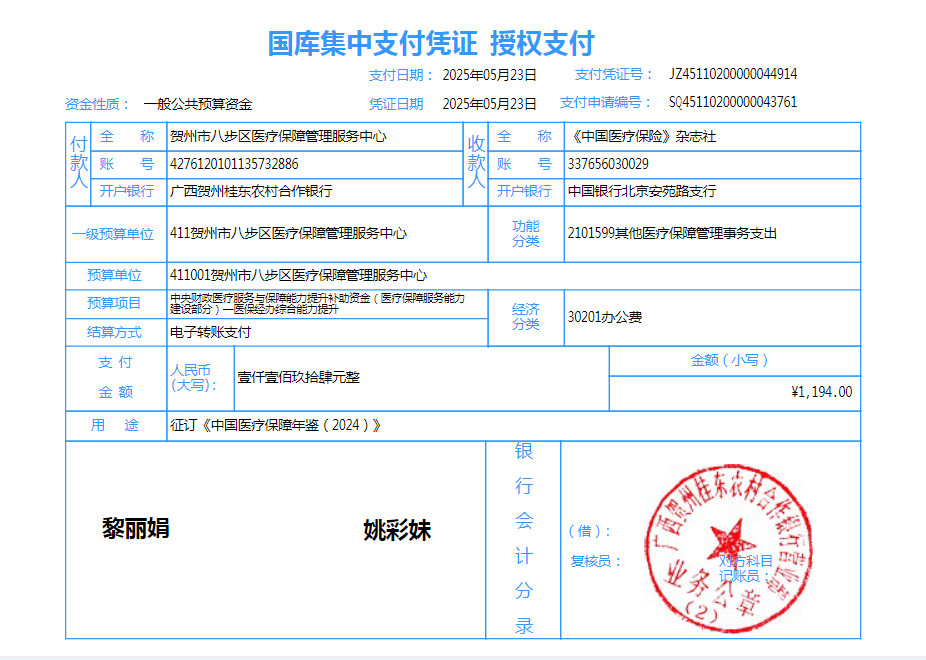Click the 用途 label

[x=115, y=425]
